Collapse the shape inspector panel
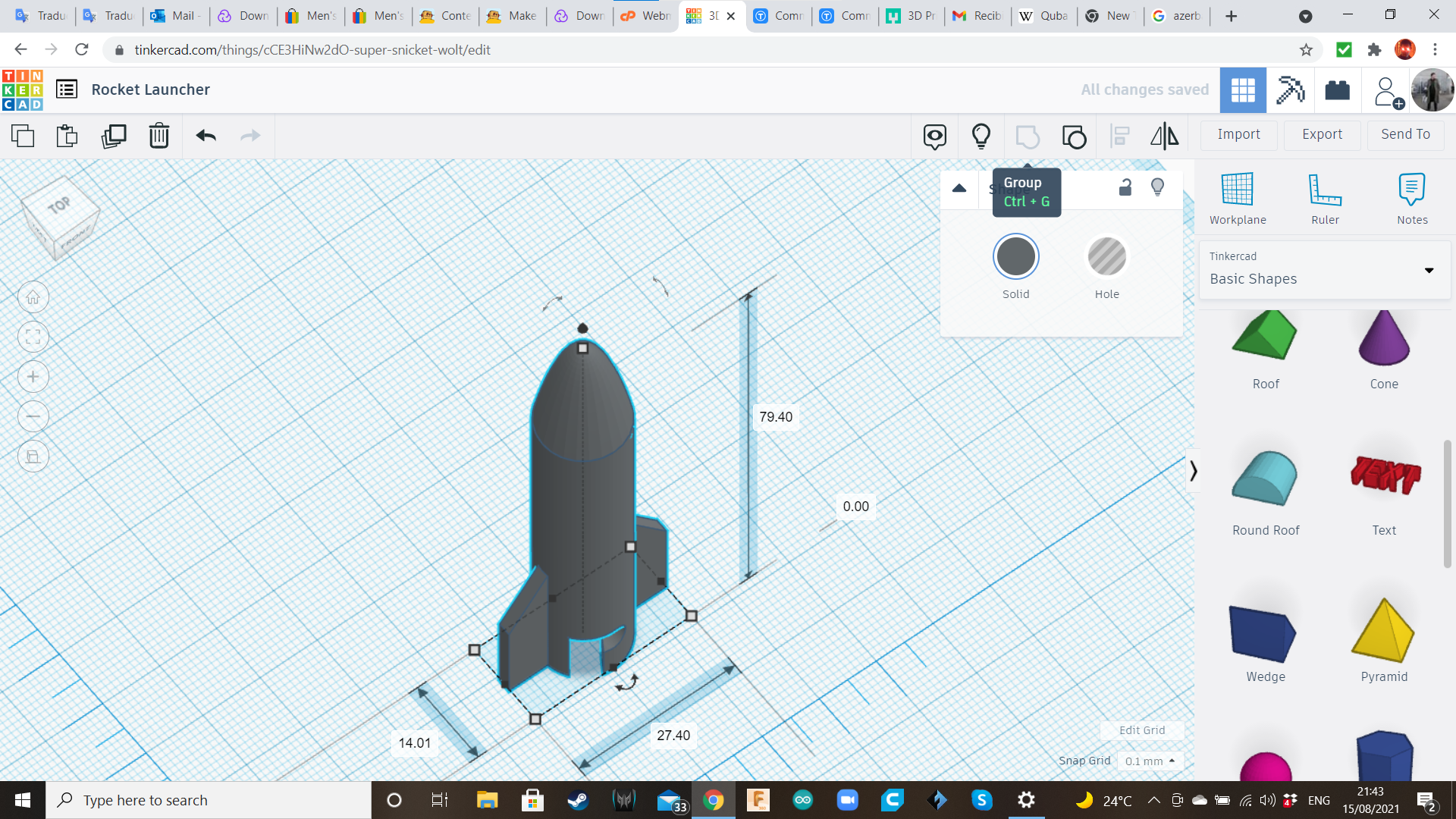 959,188
